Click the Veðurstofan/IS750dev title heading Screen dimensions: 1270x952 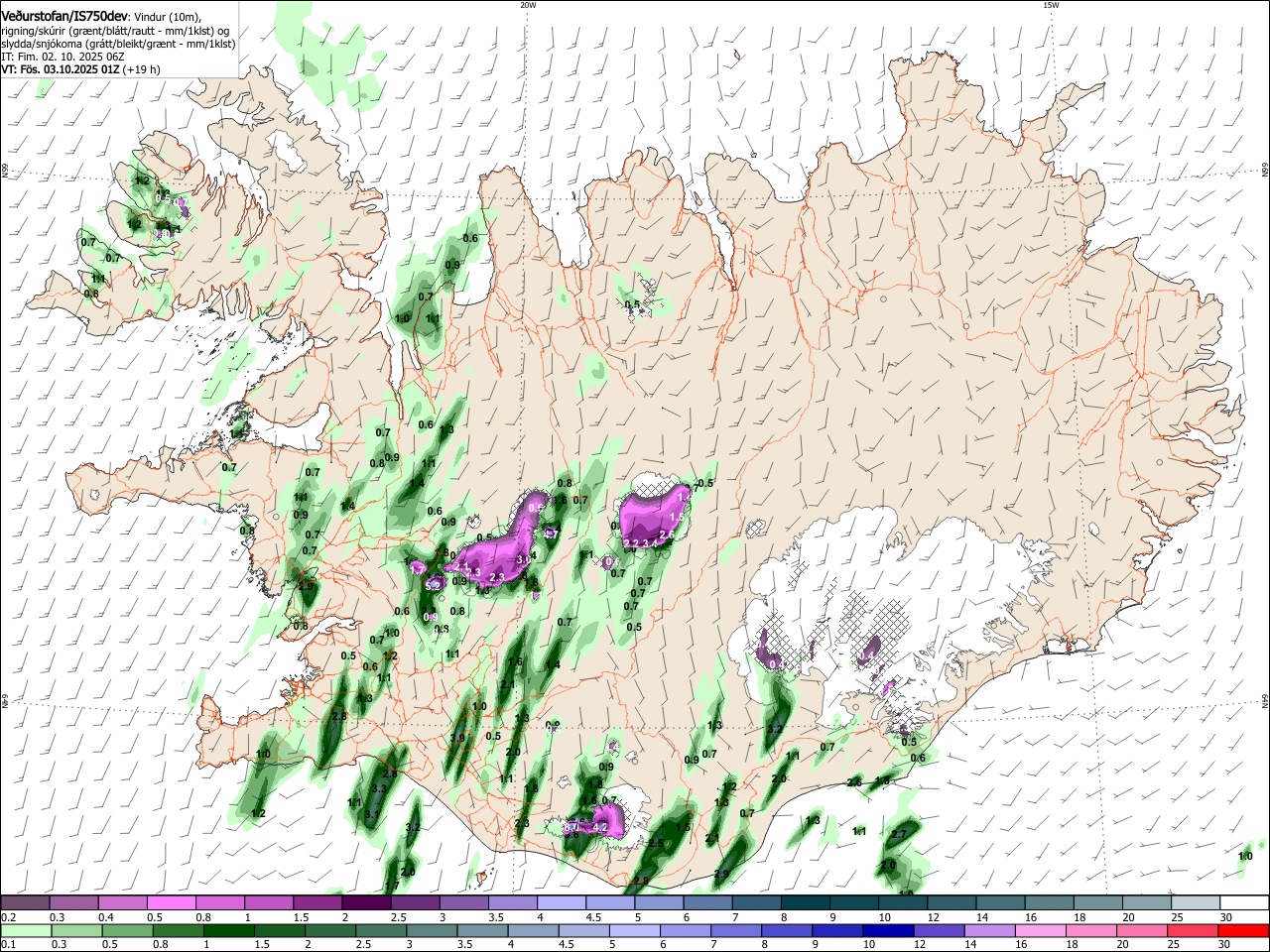(64, 17)
